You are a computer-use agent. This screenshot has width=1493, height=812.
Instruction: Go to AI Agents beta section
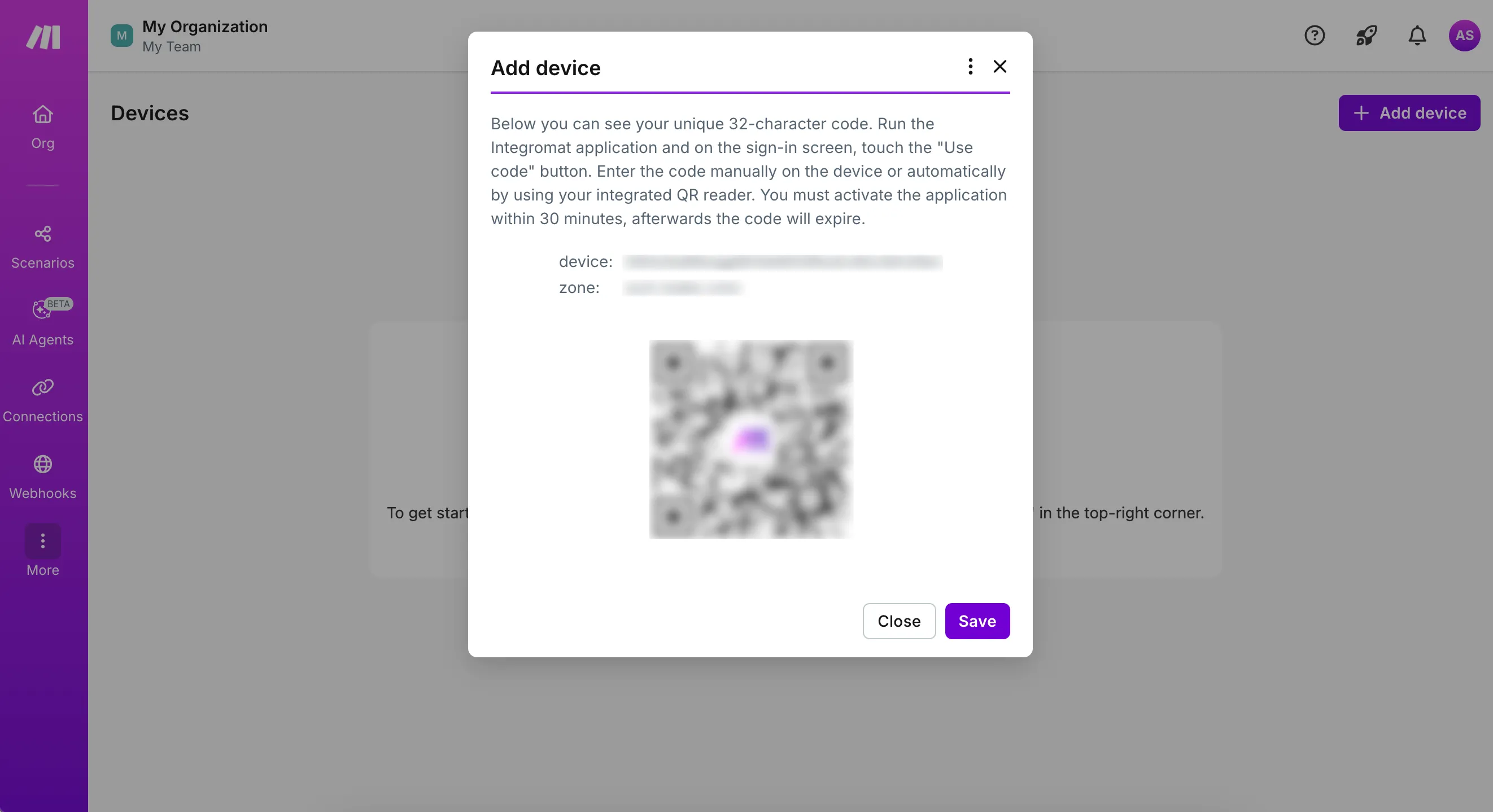tap(43, 323)
